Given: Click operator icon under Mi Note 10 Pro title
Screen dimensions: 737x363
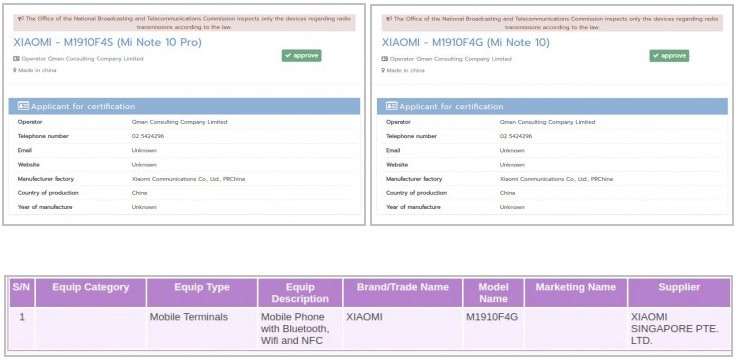Looking at the screenshot, I should tap(16, 59).
